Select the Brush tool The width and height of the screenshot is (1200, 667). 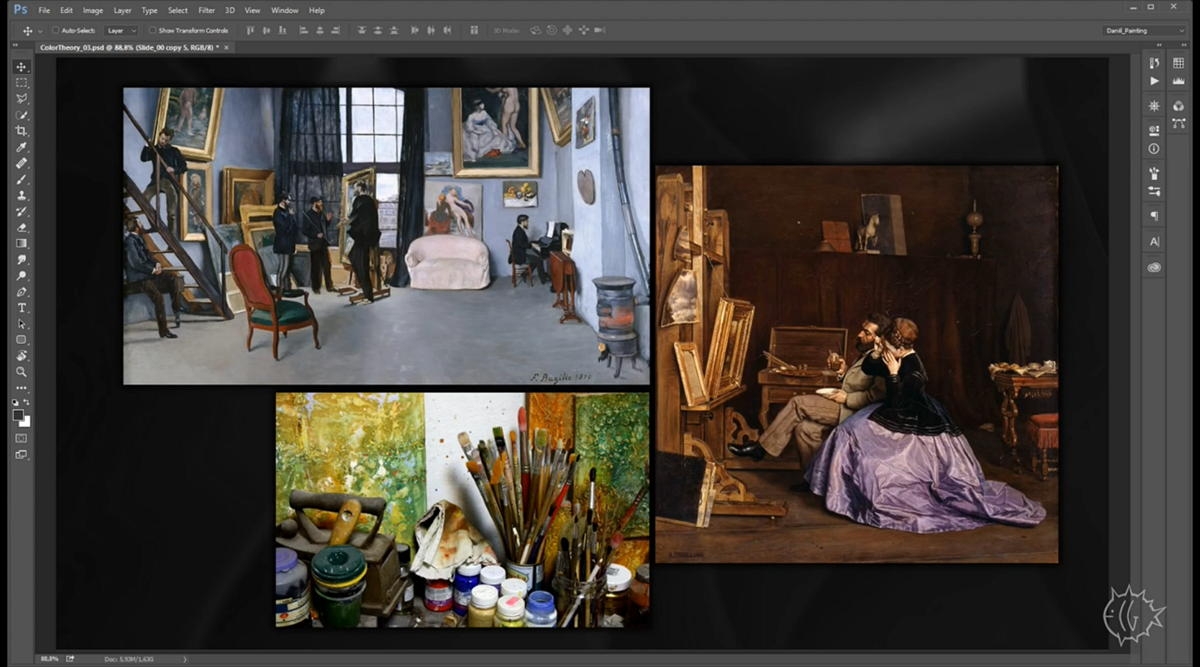coord(21,179)
